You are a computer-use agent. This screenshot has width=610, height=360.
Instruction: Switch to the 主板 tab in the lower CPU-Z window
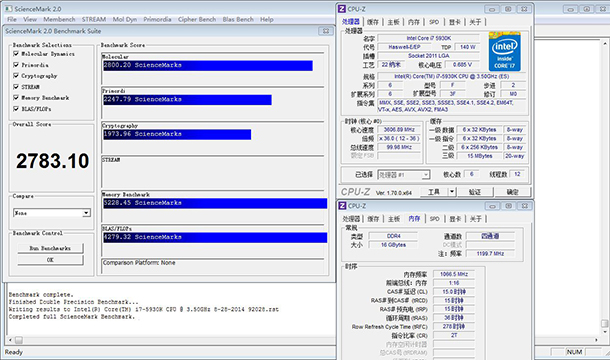click(394, 219)
